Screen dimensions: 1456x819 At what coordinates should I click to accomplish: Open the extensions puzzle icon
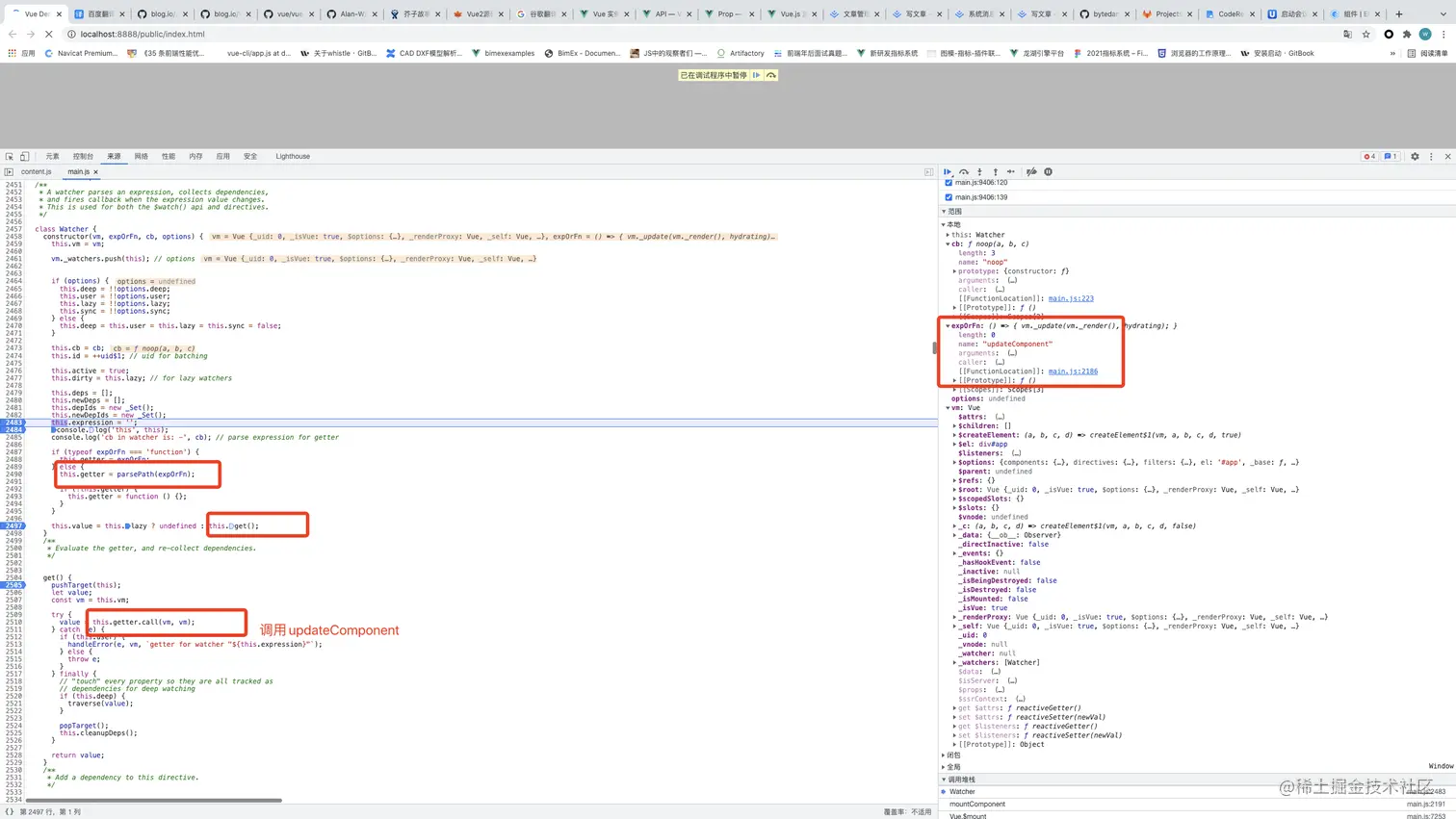tap(1407, 34)
